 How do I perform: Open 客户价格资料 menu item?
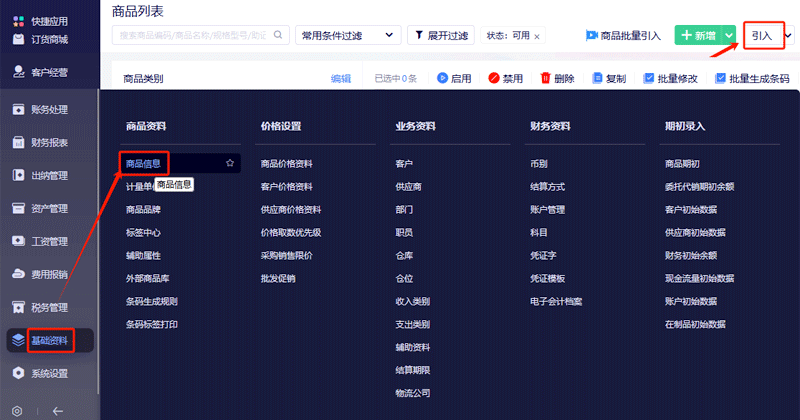coord(287,186)
